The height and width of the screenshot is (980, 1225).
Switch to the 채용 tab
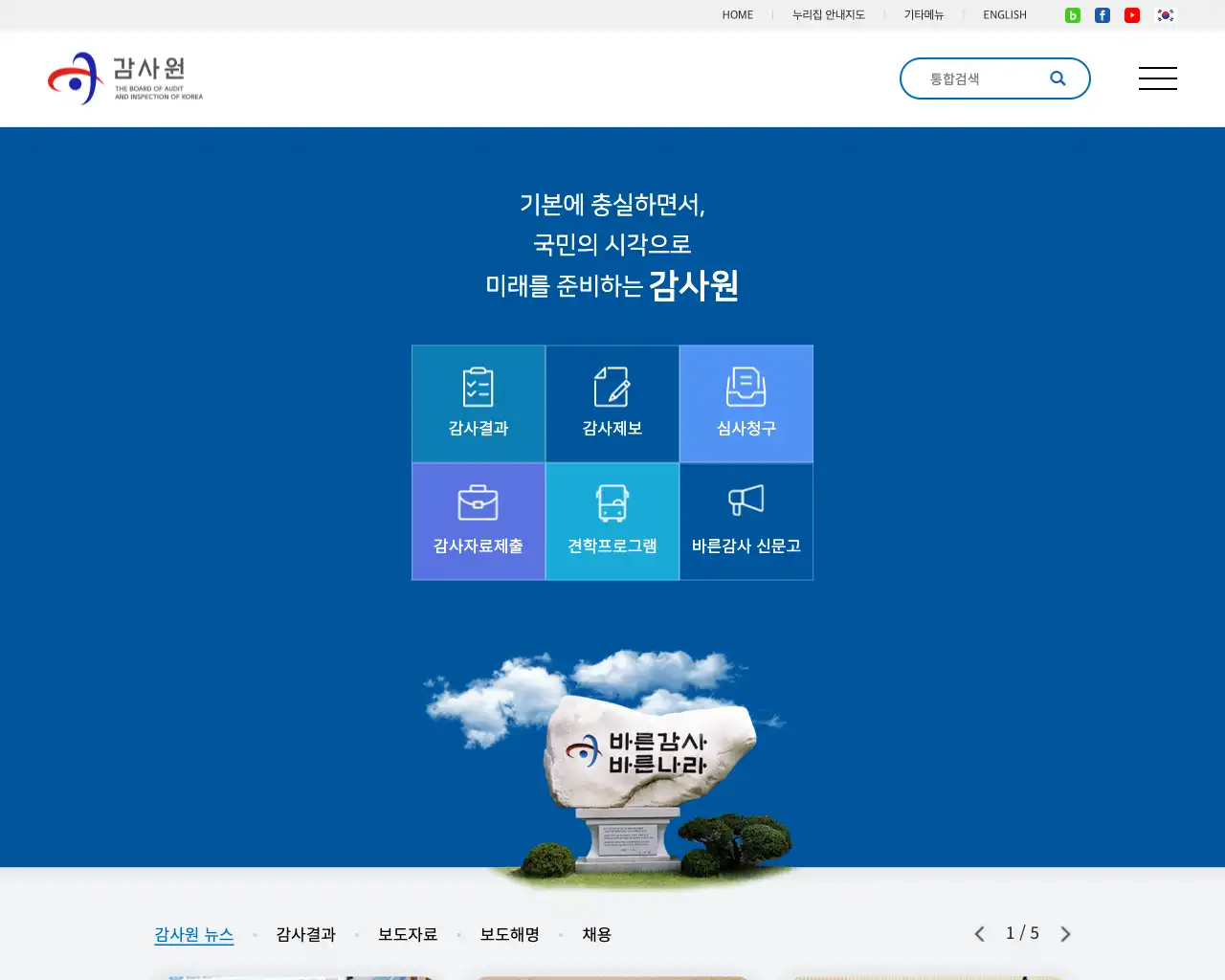click(597, 935)
